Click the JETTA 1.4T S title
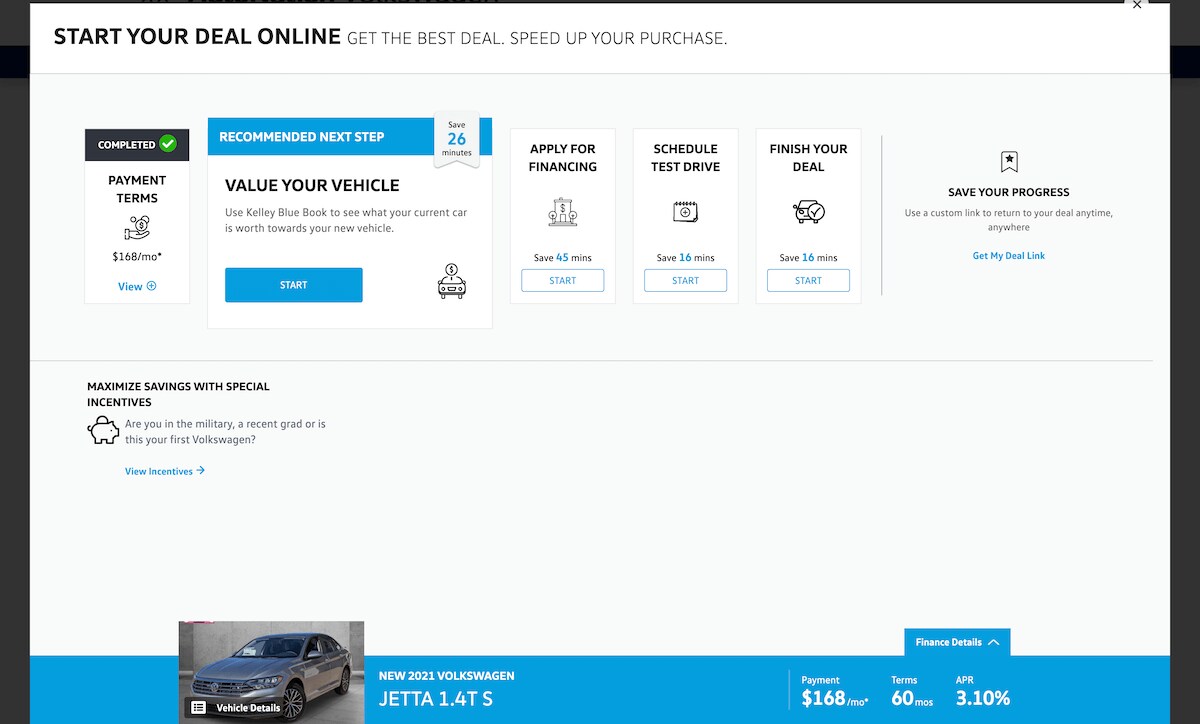 [436, 699]
